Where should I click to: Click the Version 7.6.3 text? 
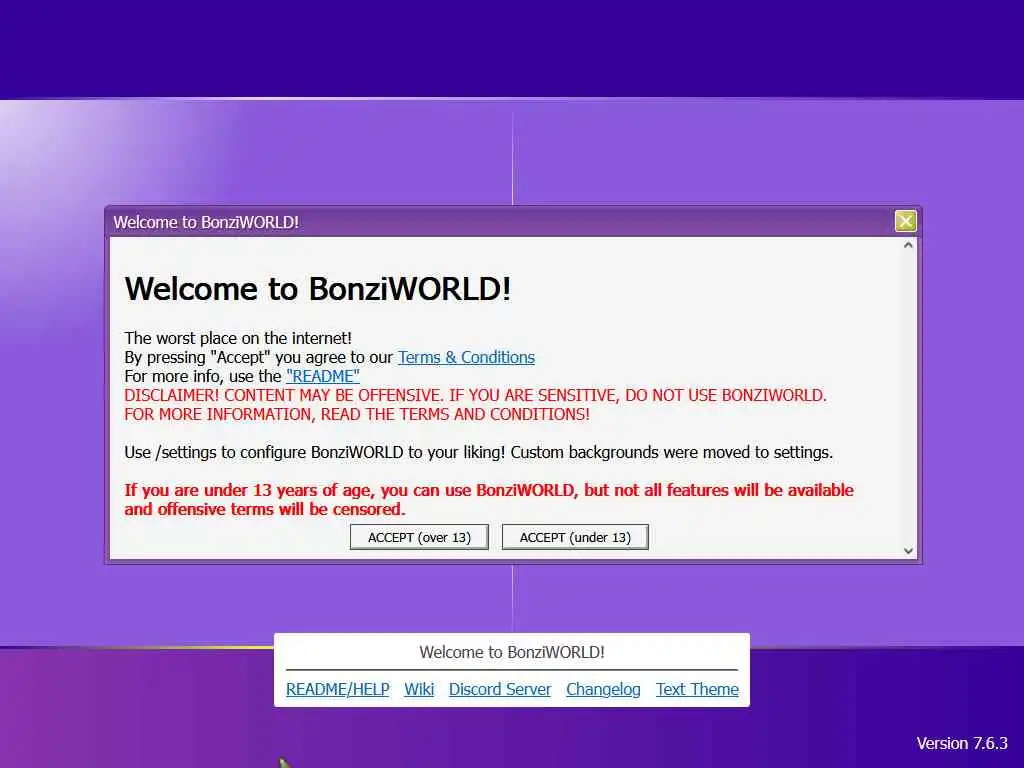click(962, 743)
